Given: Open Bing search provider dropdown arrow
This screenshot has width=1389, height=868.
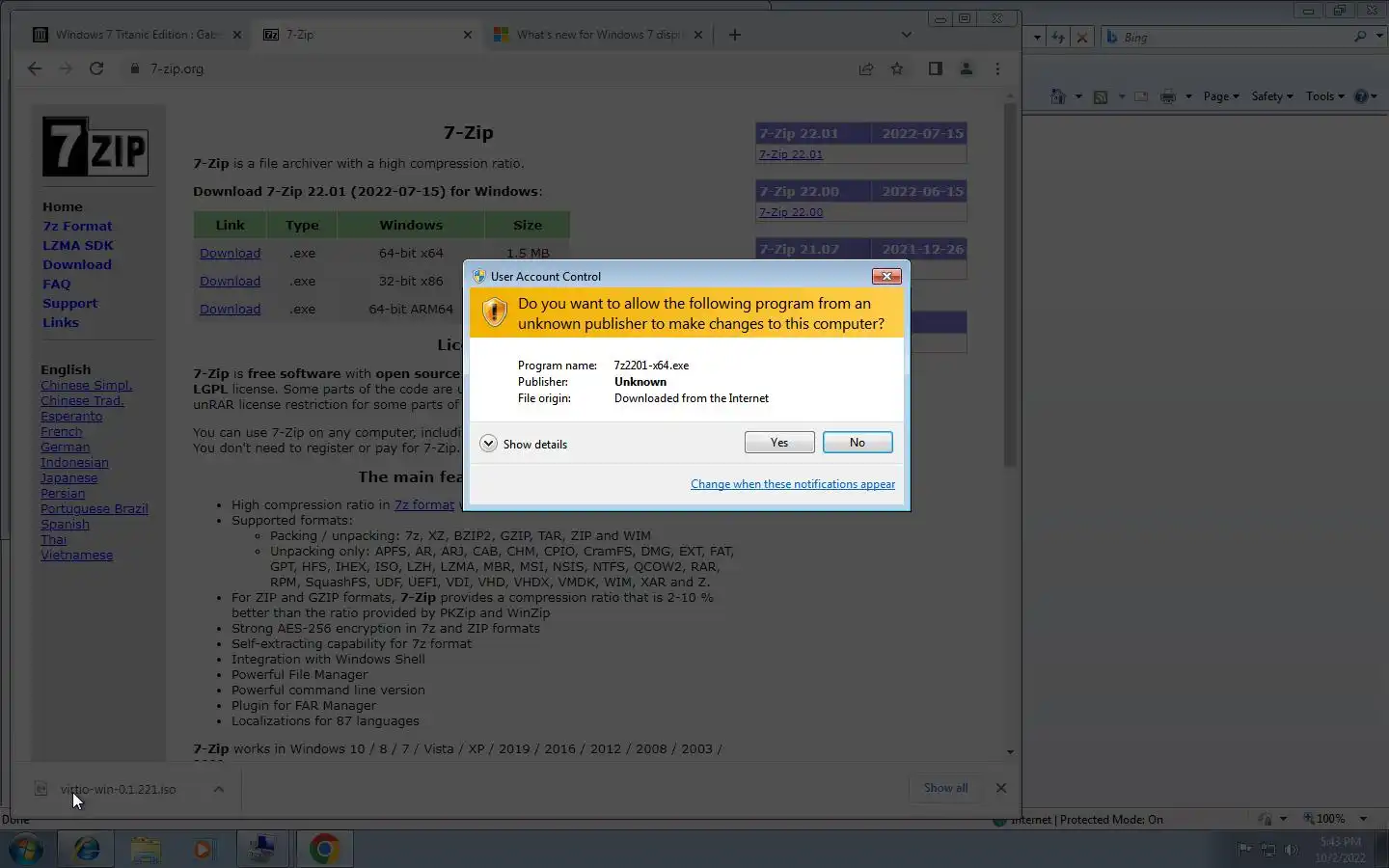Looking at the screenshot, I should 1378,37.
